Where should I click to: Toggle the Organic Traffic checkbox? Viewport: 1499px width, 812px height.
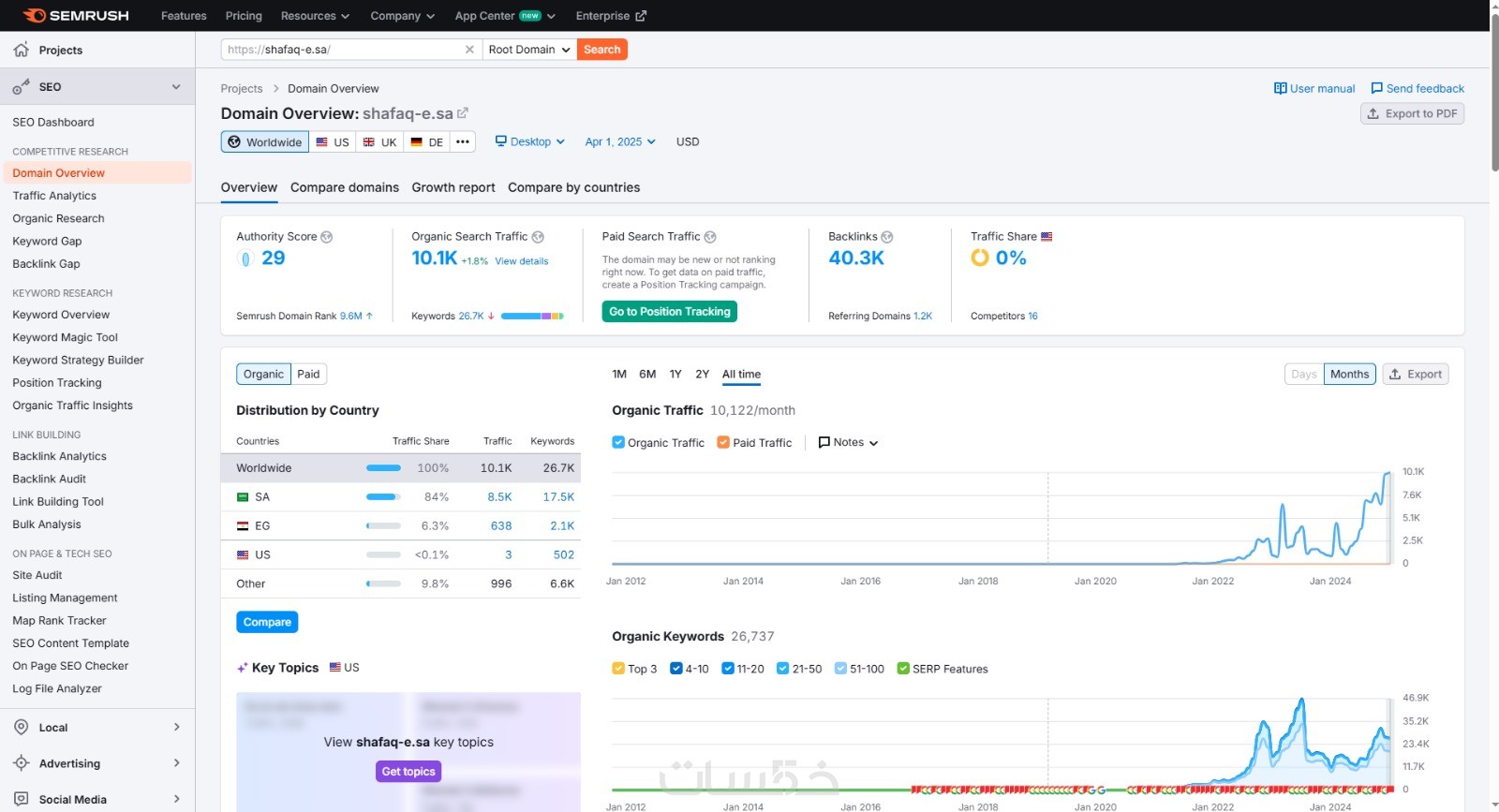(618, 443)
